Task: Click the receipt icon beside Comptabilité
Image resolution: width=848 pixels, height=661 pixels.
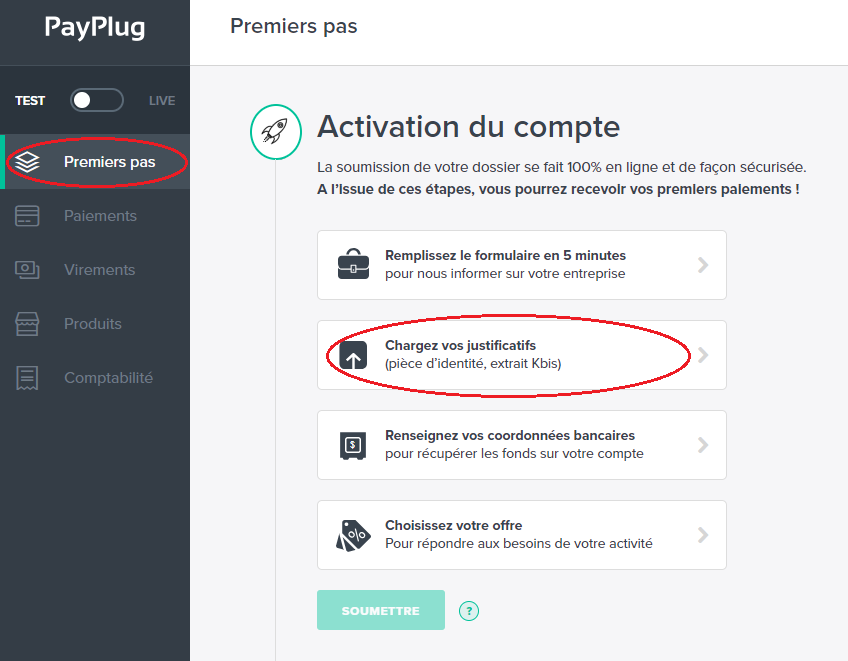Action: click(x=27, y=378)
